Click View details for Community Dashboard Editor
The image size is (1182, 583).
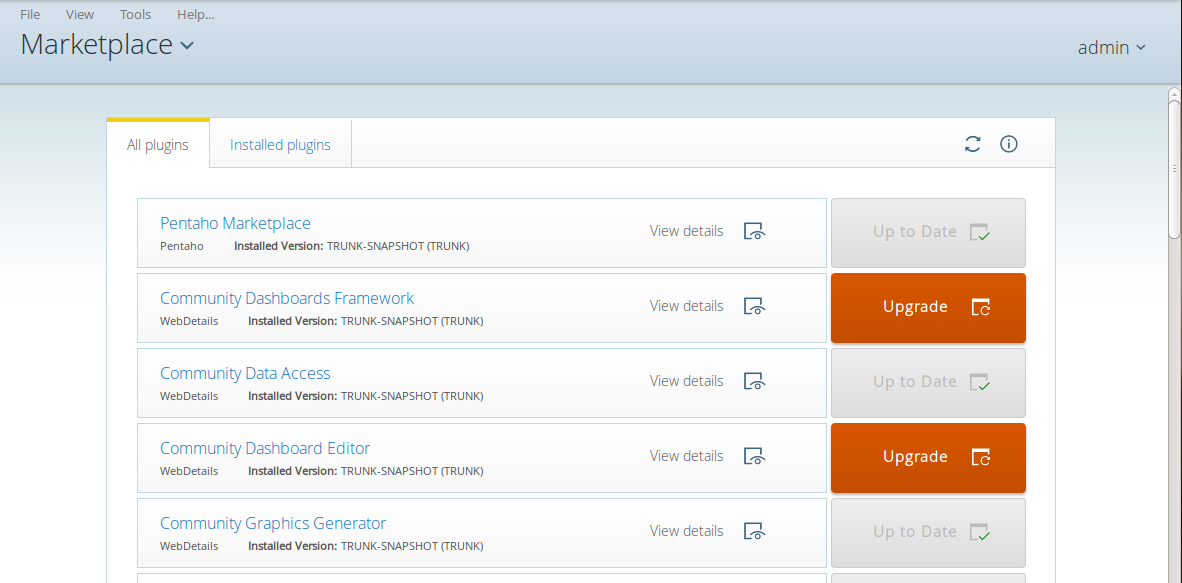(x=686, y=456)
